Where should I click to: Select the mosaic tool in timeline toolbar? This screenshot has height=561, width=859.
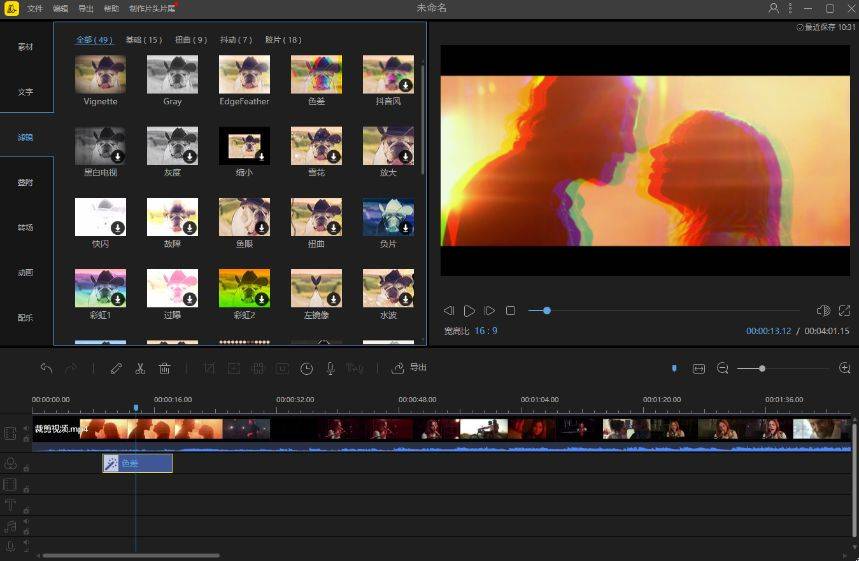tap(258, 368)
